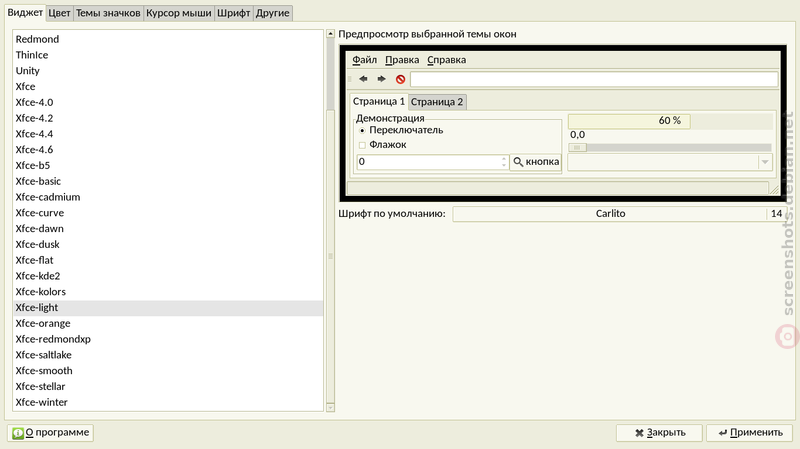Click the кнопка search button in preview
This screenshot has width=800, height=449.
(536, 162)
